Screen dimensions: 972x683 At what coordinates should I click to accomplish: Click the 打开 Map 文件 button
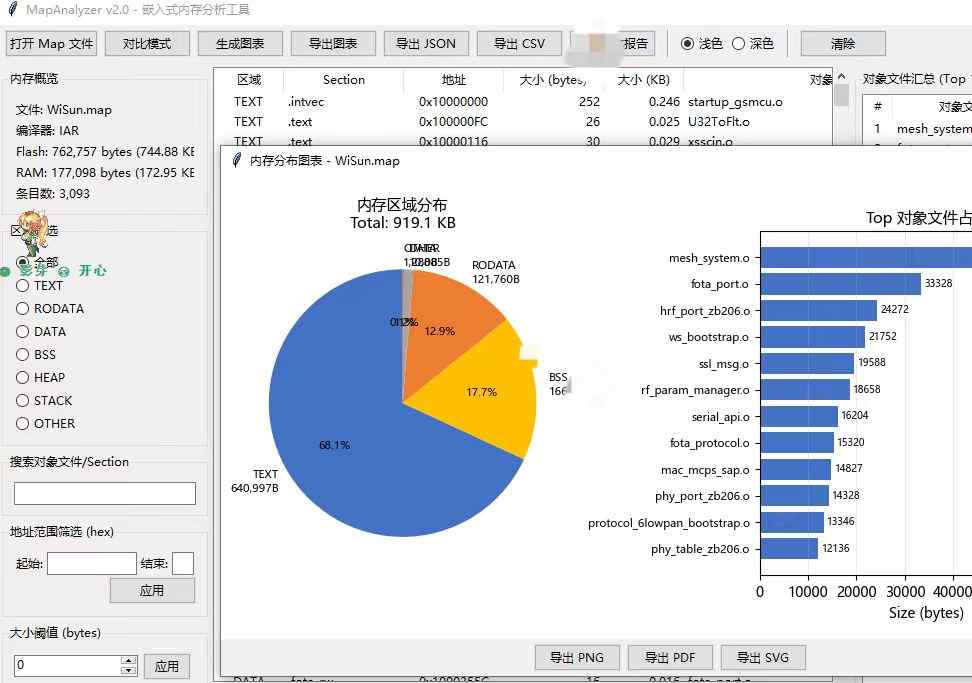pyautogui.click(x=51, y=43)
